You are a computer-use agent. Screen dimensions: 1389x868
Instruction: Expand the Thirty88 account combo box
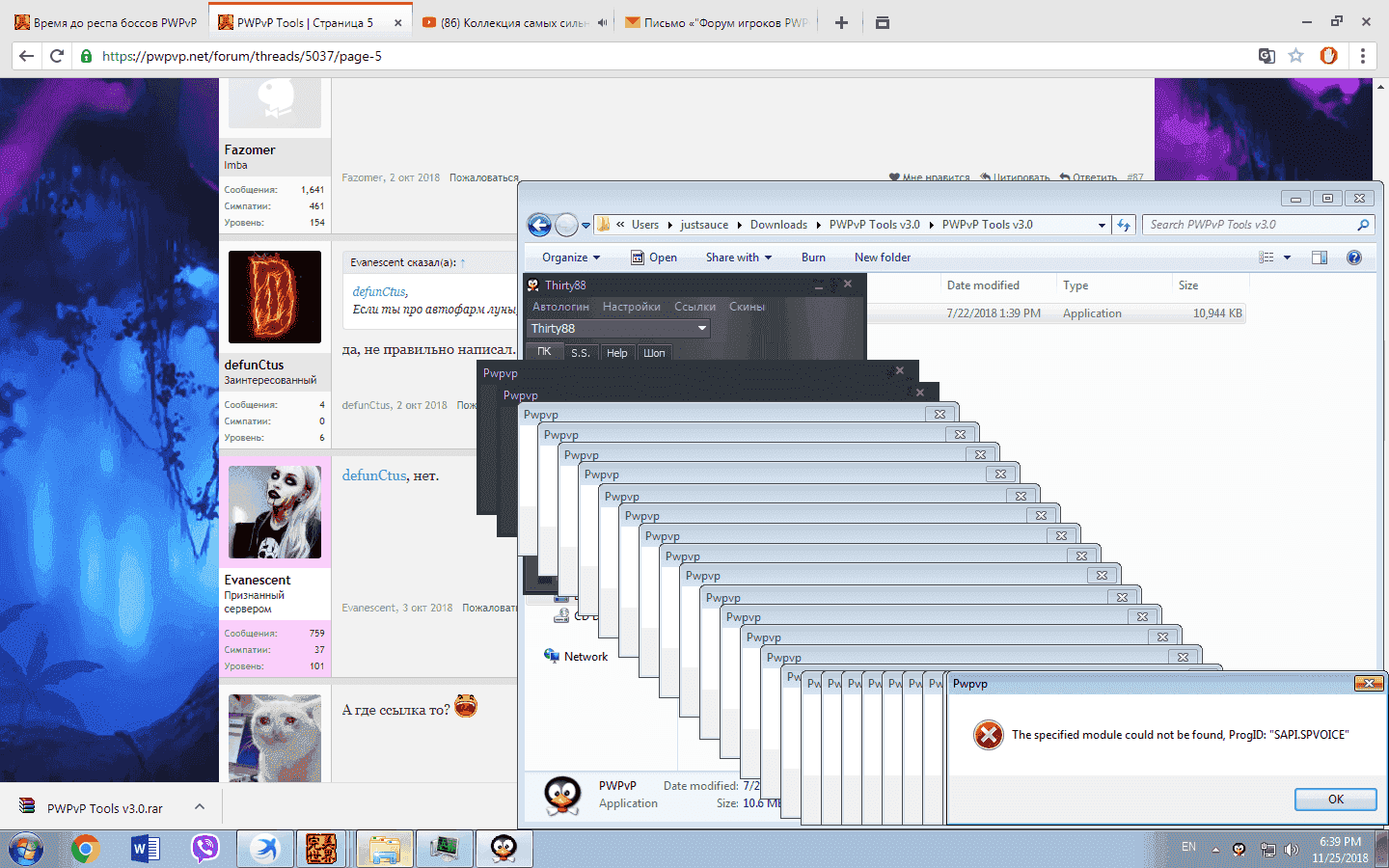click(x=702, y=329)
